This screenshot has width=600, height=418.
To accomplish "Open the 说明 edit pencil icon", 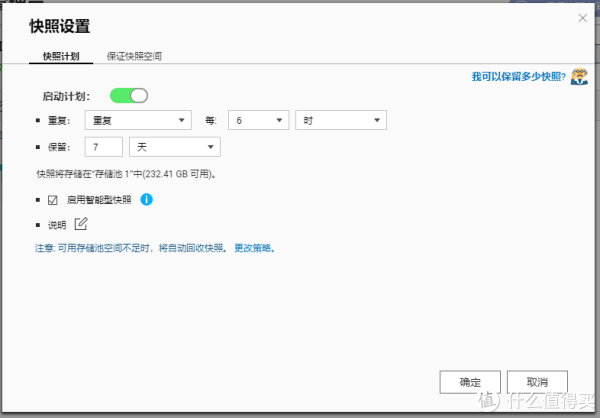I will tap(81, 223).
